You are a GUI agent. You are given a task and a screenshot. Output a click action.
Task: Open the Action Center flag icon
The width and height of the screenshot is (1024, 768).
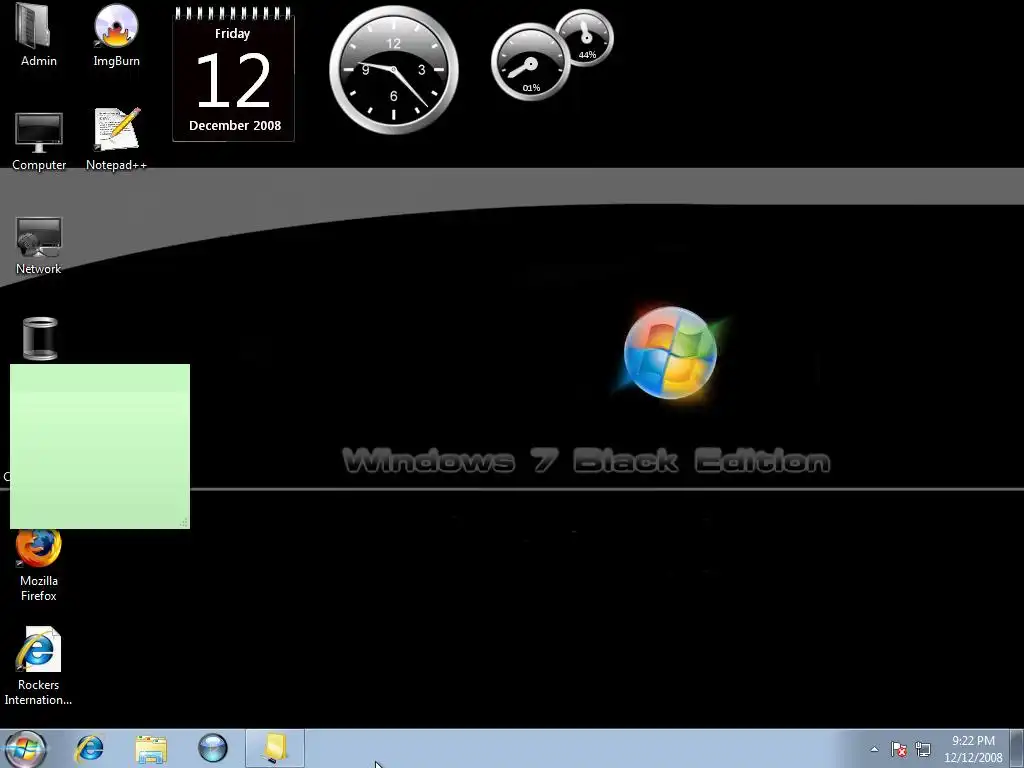[x=899, y=749]
